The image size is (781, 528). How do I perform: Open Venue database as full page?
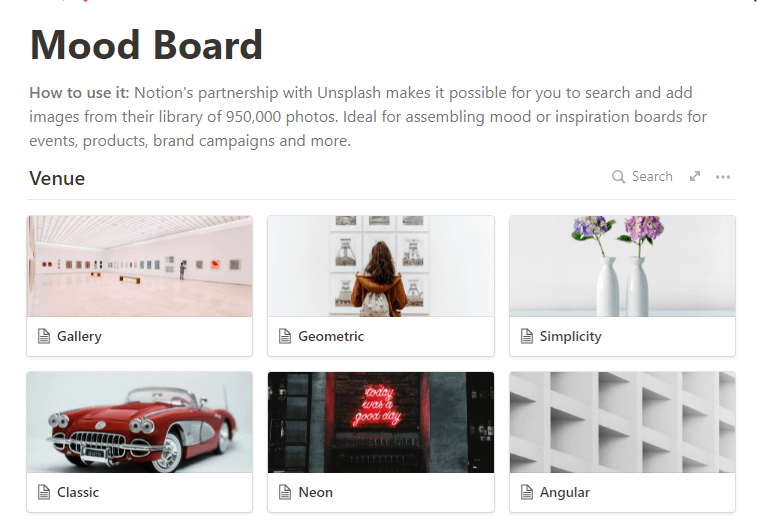click(x=695, y=176)
